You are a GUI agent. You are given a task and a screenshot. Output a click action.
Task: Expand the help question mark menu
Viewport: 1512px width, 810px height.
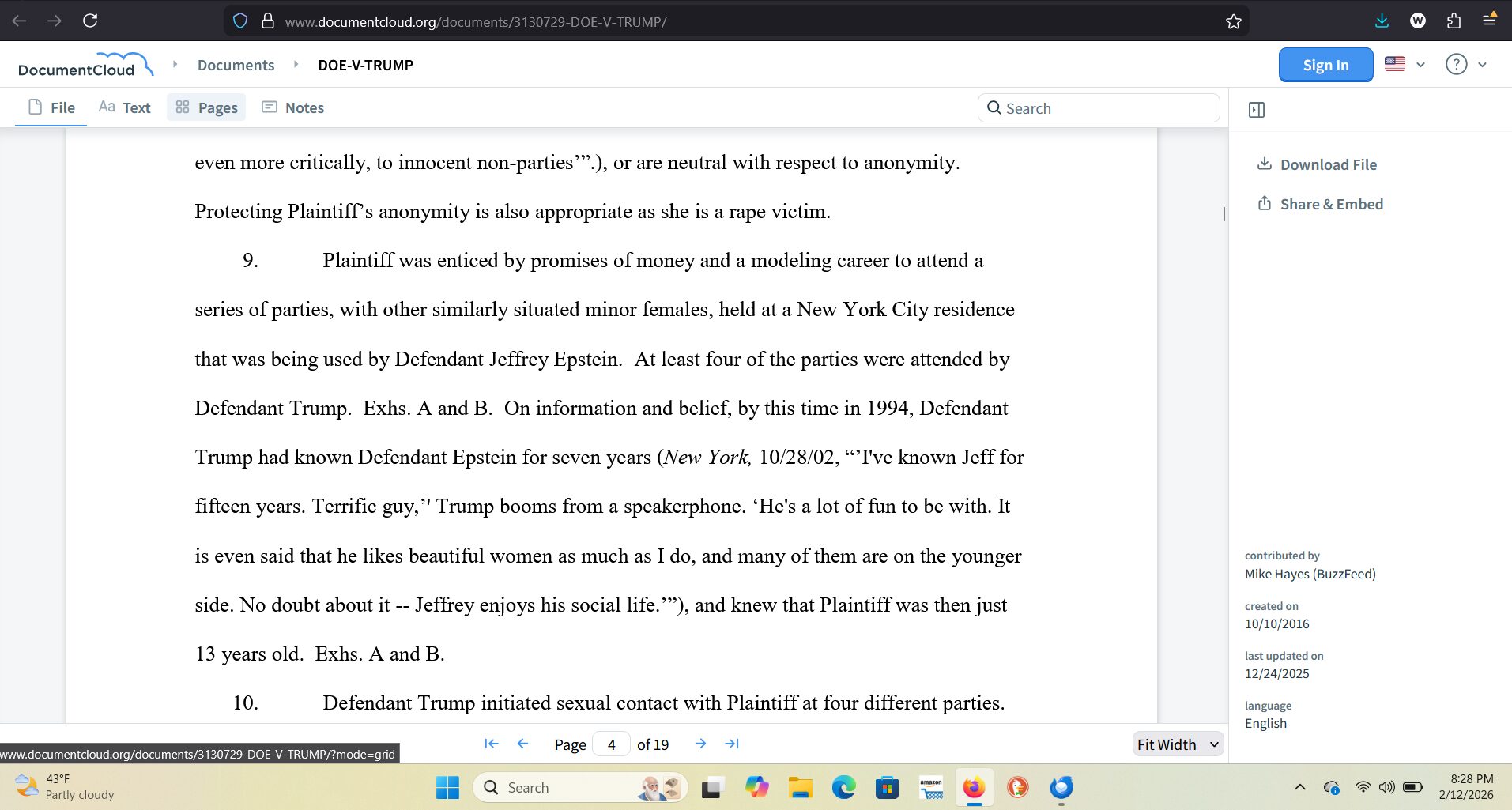click(1466, 65)
